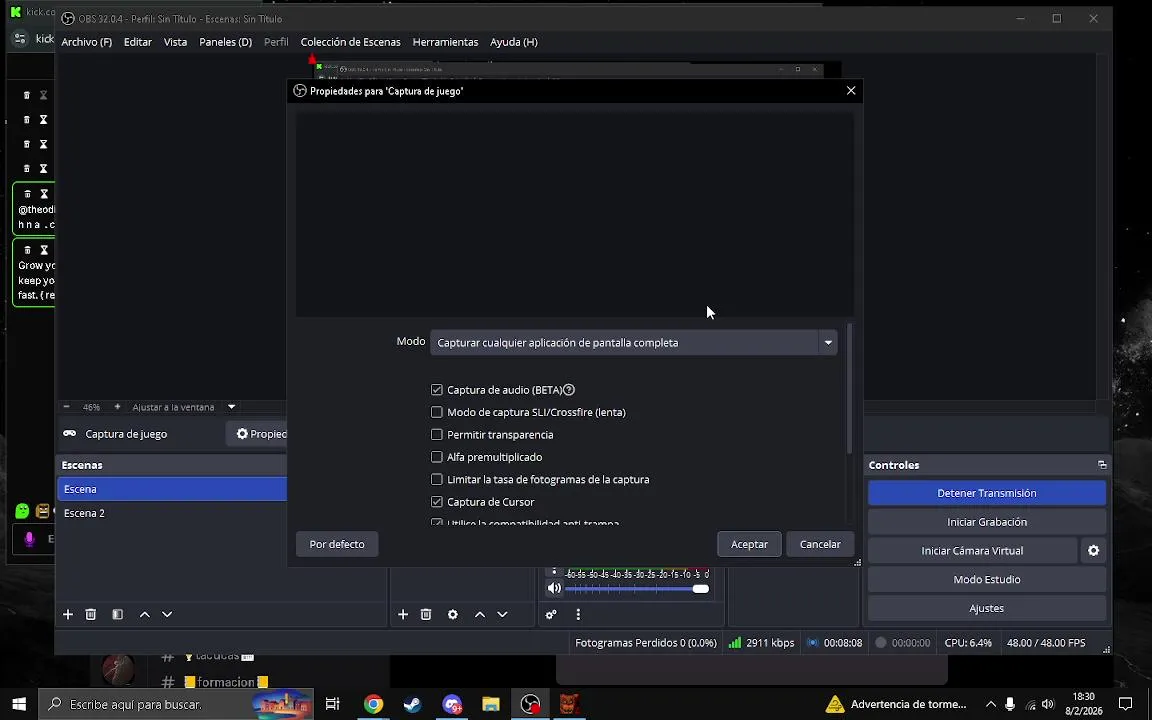Mute audio using the speaker icon
The image size is (1152, 720).
(x=554, y=588)
